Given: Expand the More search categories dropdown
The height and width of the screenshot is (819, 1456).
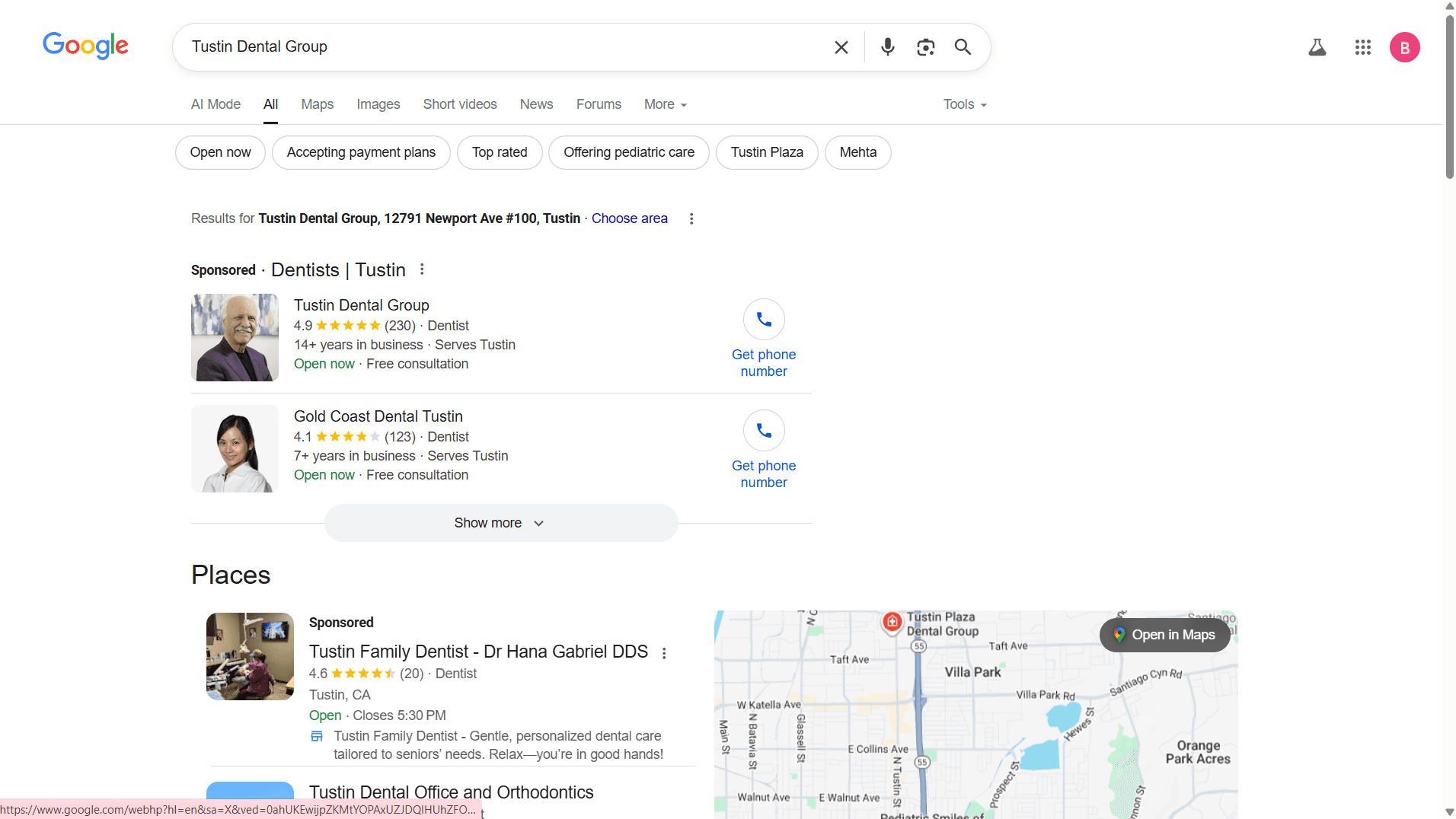Looking at the screenshot, I should coord(665,104).
